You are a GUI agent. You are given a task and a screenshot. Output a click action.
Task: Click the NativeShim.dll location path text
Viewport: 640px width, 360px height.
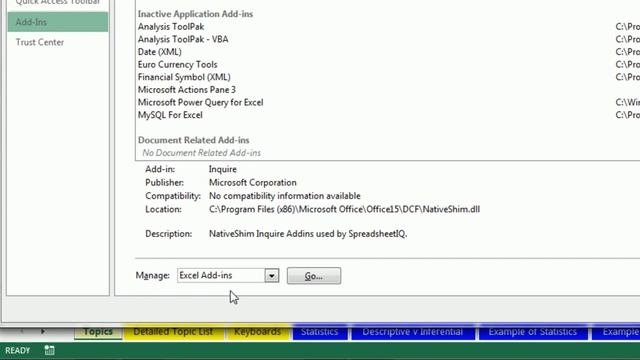(344, 209)
